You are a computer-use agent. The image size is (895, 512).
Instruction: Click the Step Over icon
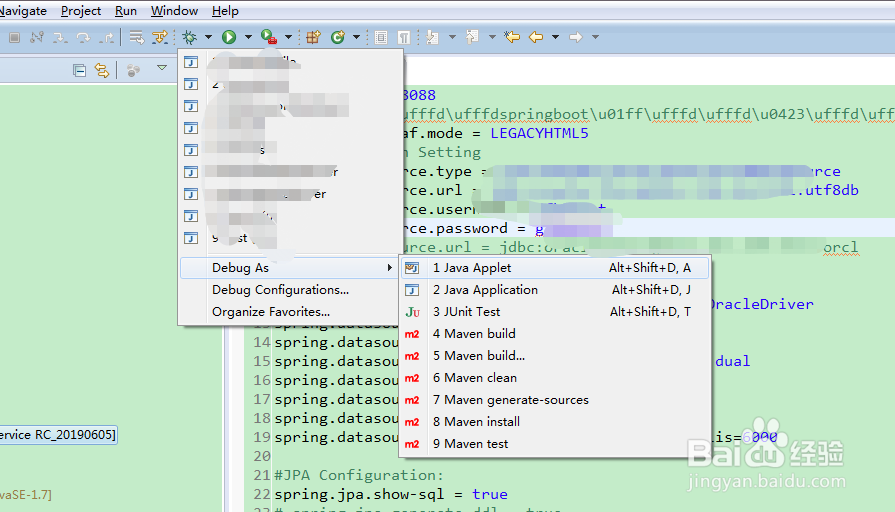pyautogui.click(x=83, y=38)
